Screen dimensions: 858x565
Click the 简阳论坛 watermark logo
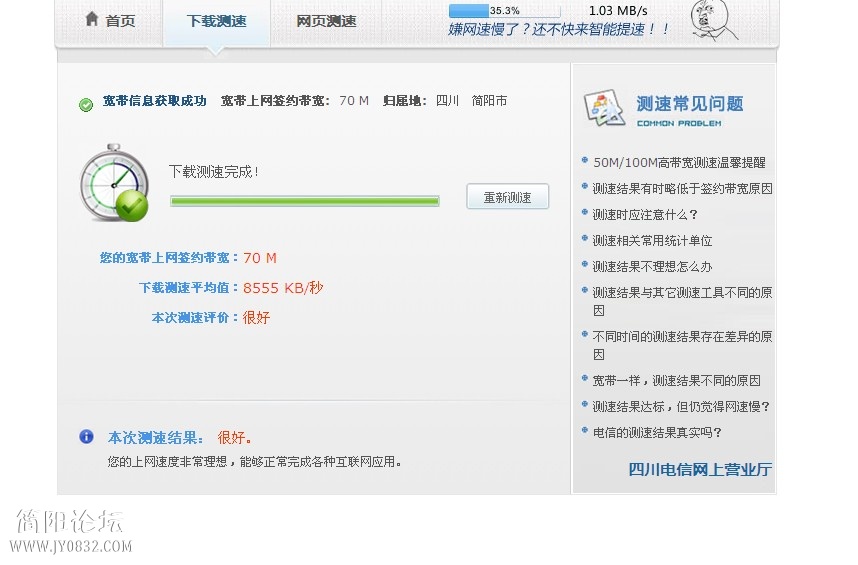(x=70, y=530)
